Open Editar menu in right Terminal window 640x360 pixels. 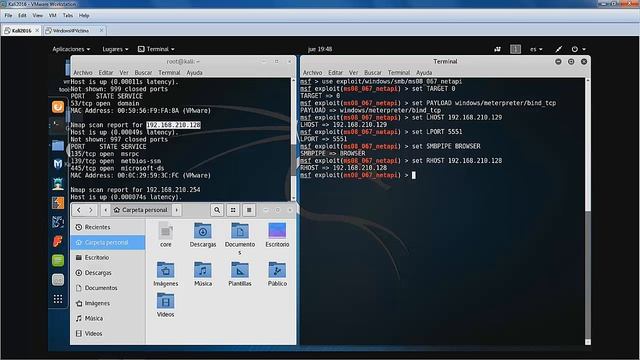[336, 73]
